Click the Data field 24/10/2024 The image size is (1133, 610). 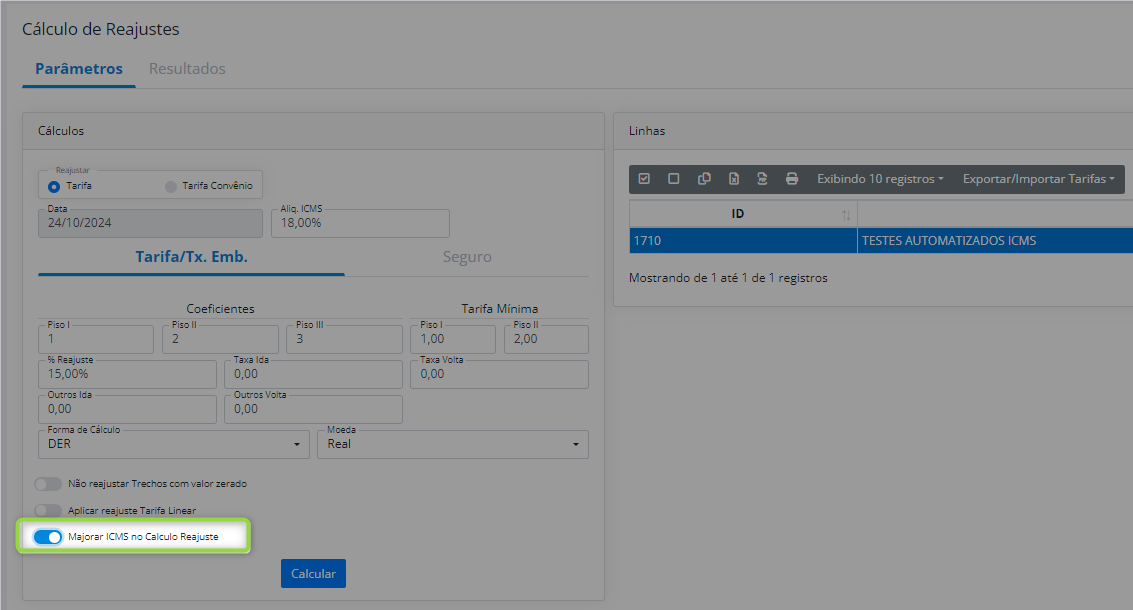pyautogui.click(x=150, y=223)
